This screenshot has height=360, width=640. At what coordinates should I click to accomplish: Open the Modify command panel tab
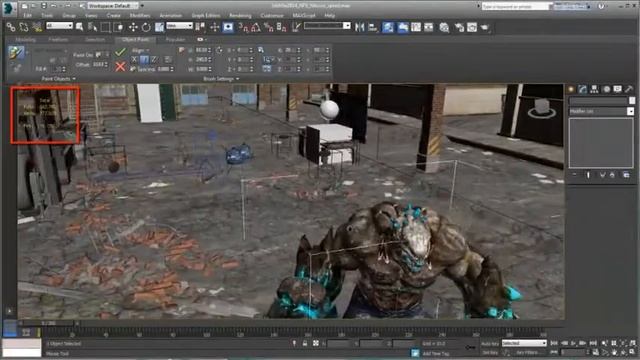(x=583, y=89)
